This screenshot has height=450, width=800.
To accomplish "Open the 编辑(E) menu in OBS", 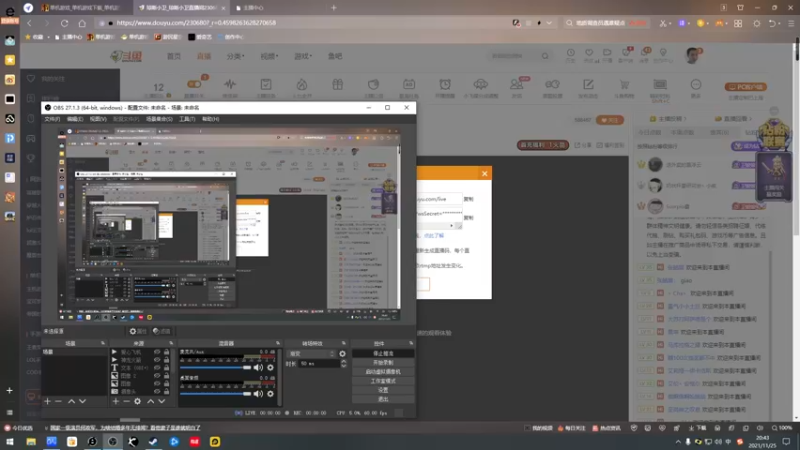I will (x=75, y=119).
